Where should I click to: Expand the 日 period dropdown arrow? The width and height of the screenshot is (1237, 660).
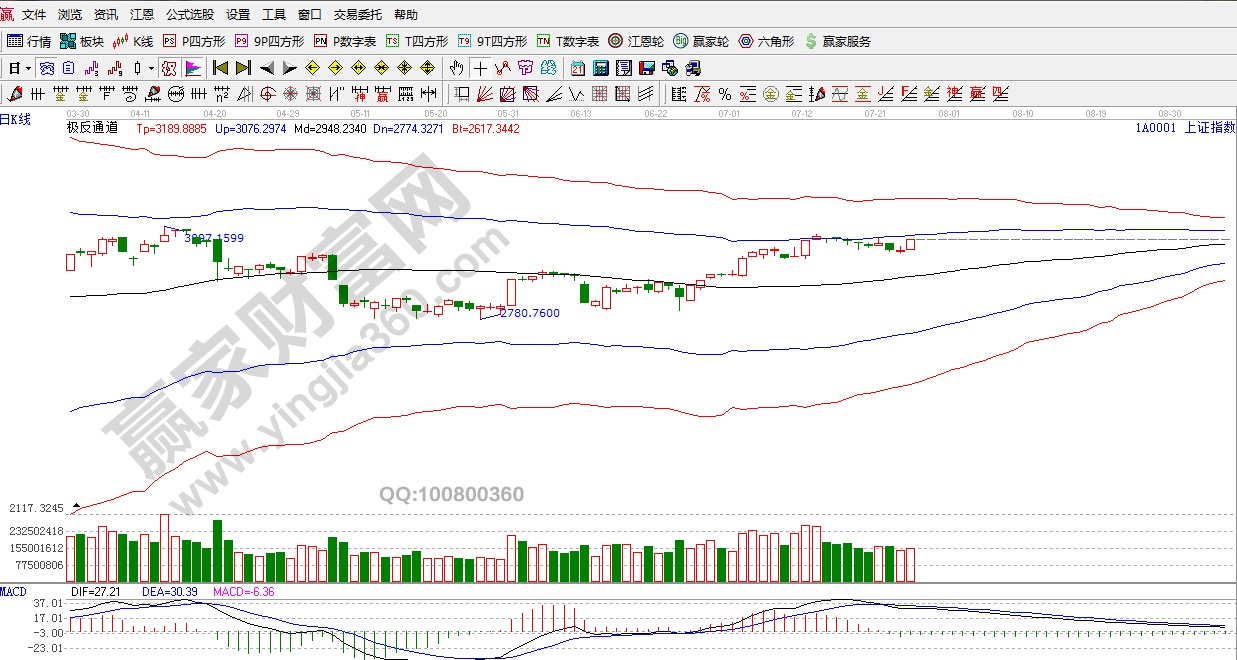point(28,68)
